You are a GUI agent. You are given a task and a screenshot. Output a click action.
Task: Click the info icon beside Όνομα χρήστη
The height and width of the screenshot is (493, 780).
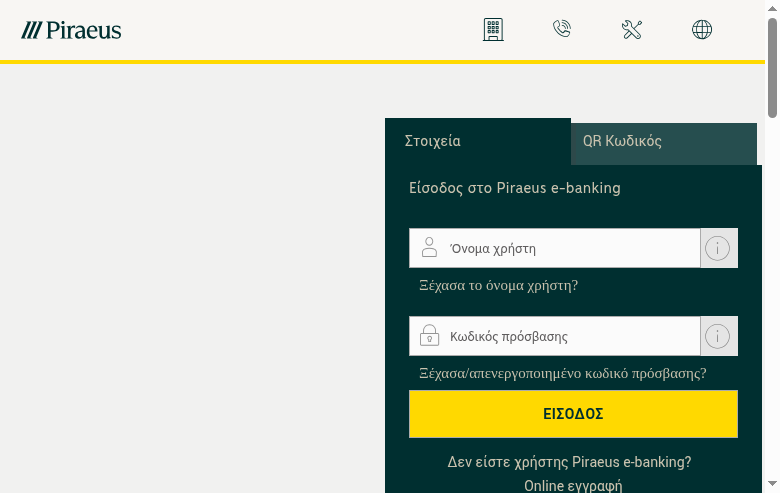(x=719, y=248)
